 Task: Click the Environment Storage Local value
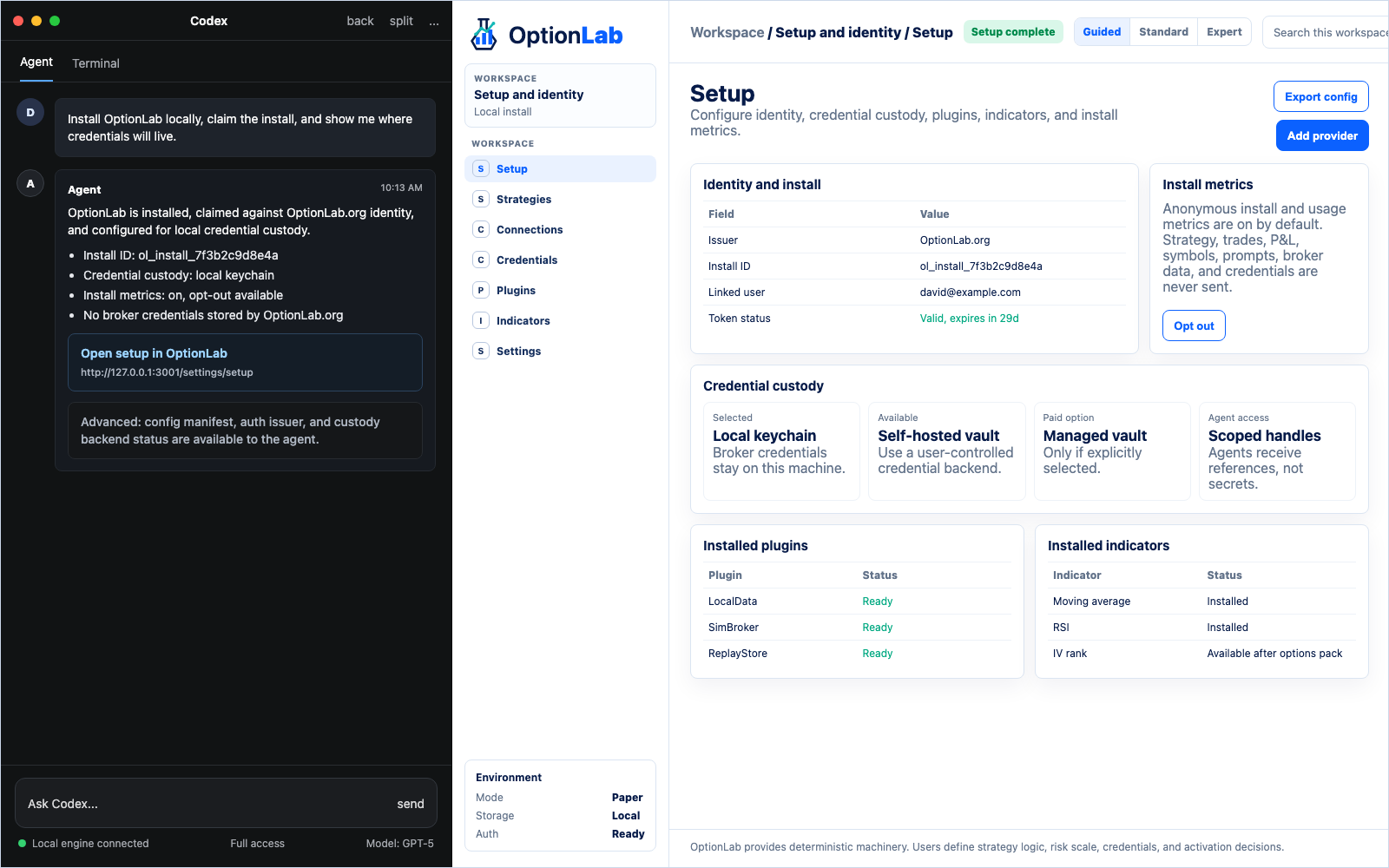626,816
